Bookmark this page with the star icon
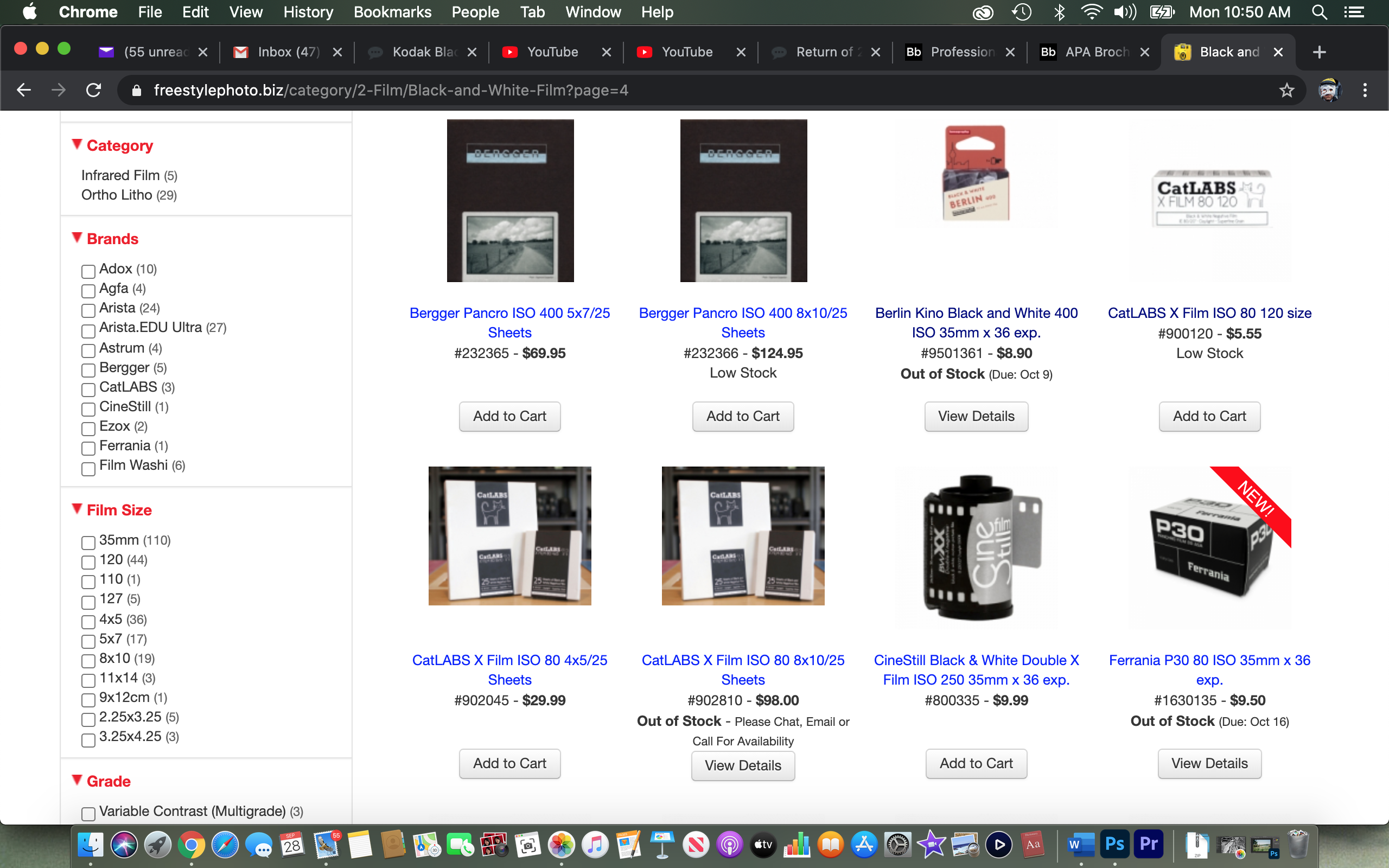The height and width of the screenshot is (868, 1389). pos(1286,90)
